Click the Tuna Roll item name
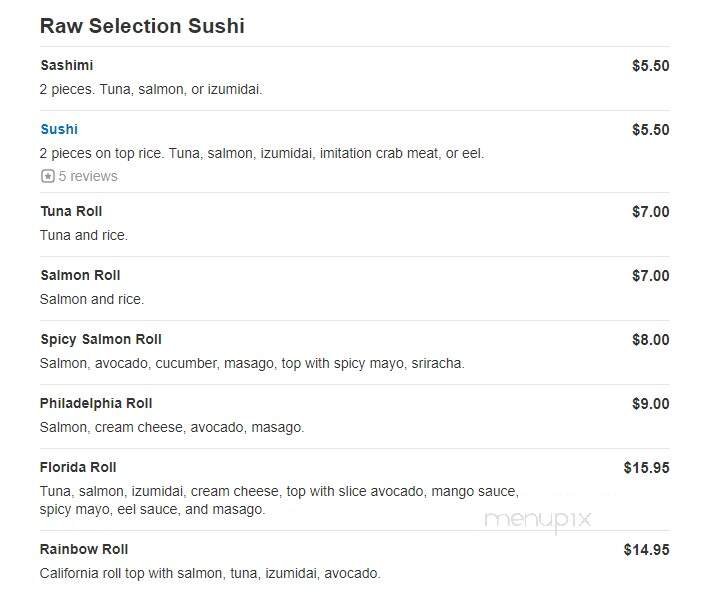Image resolution: width=717 pixels, height=602 pixels. [x=71, y=211]
